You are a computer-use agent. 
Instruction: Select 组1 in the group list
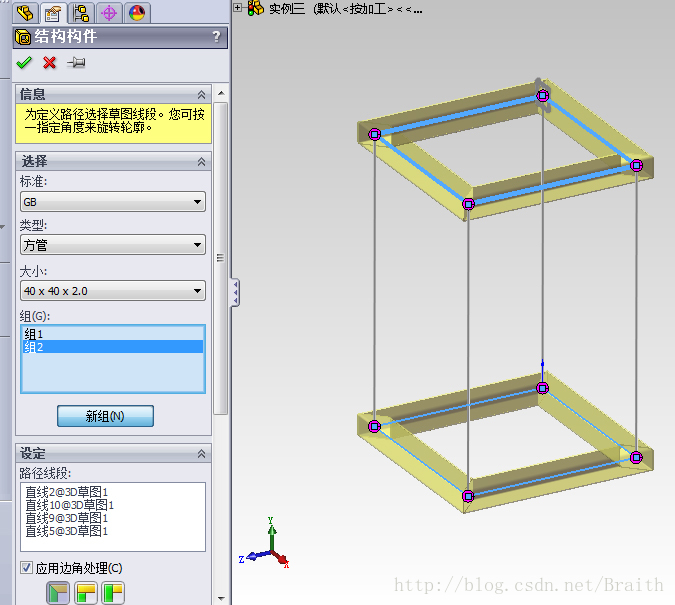tap(113, 334)
